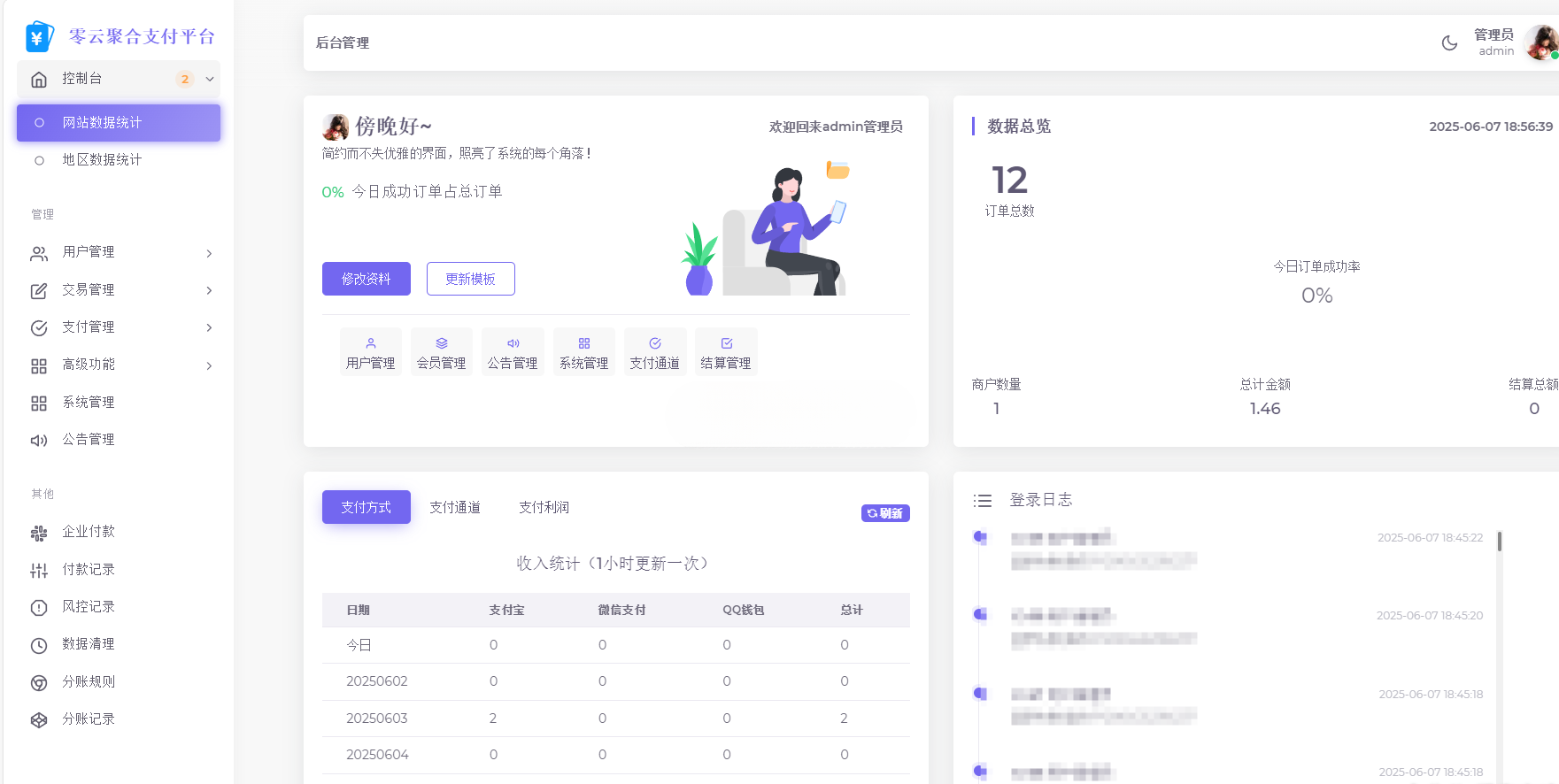Click the 企业付款 sidebar icon

click(39, 533)
